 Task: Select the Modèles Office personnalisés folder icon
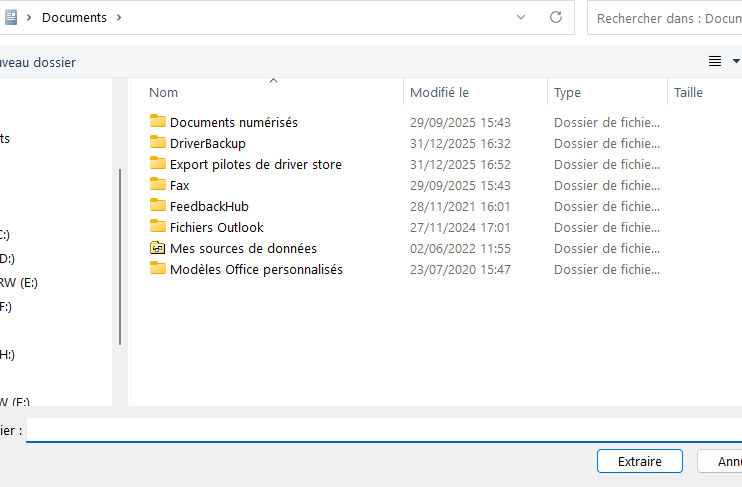click(158, 268)
